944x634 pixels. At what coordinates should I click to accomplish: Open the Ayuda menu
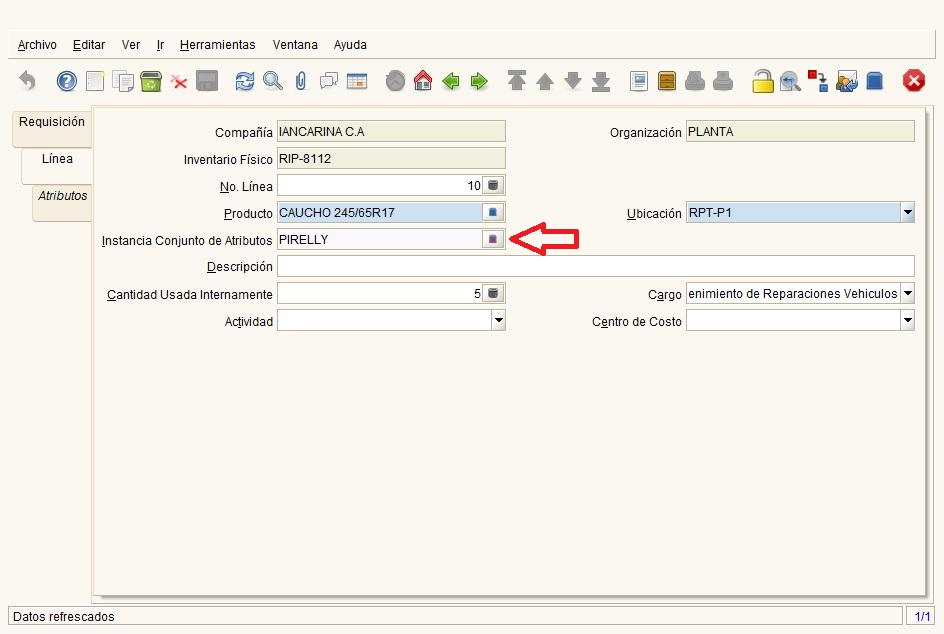point(350,45)
